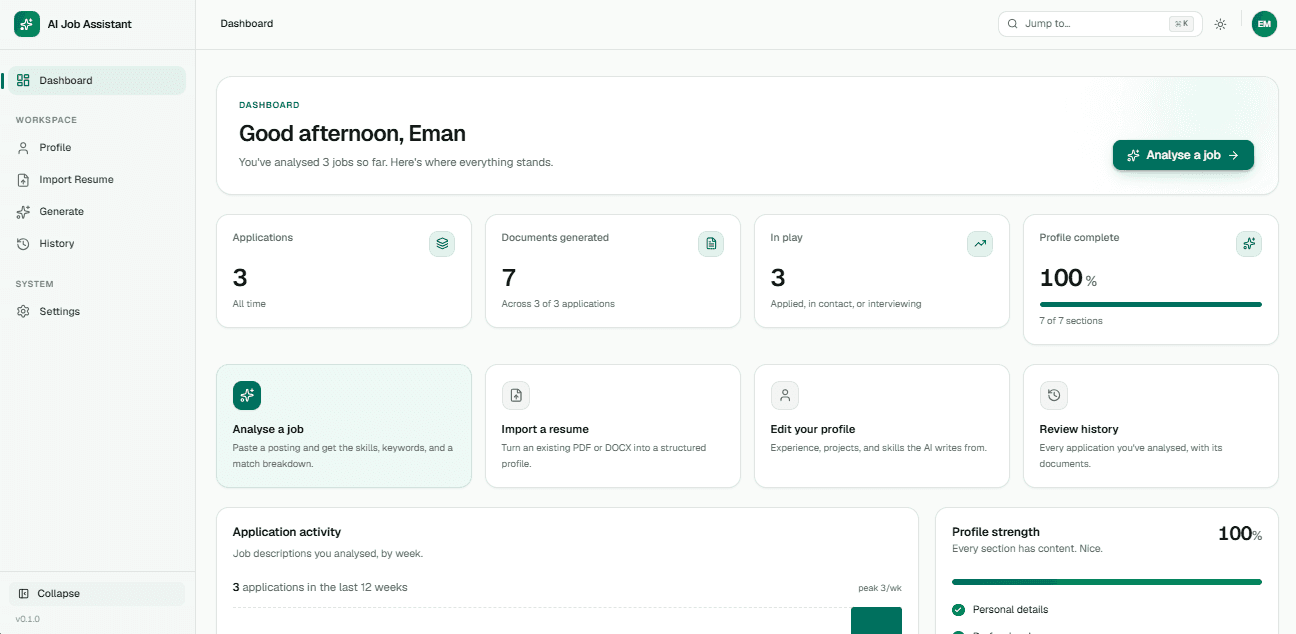Click the Profile strength progress bar

pos(1107,581)
